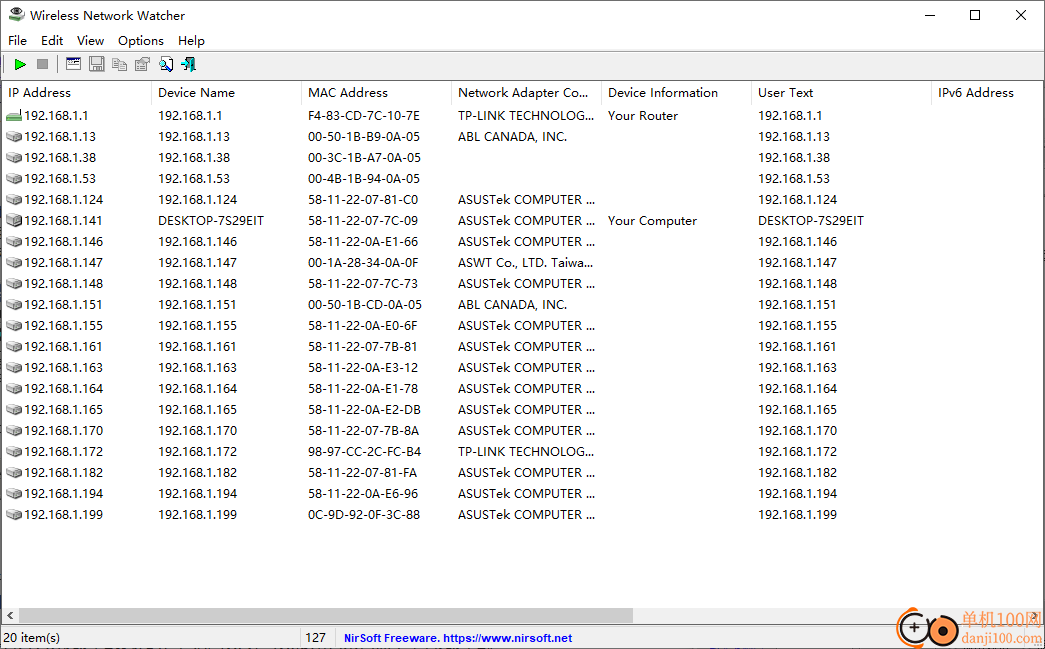Open the Edit menu

click(x=52, y=41)
